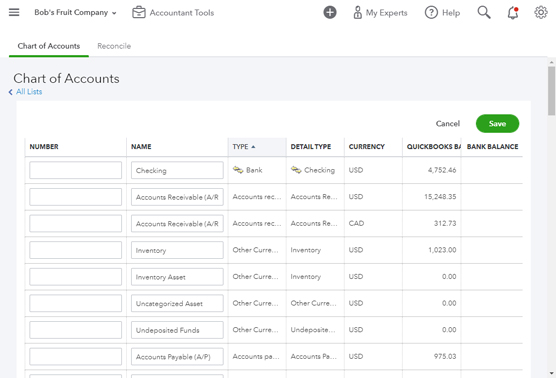Click the page vertical scrollbar thumb
The height and width of the screenshot is (378, 556).
coord(551,91)
